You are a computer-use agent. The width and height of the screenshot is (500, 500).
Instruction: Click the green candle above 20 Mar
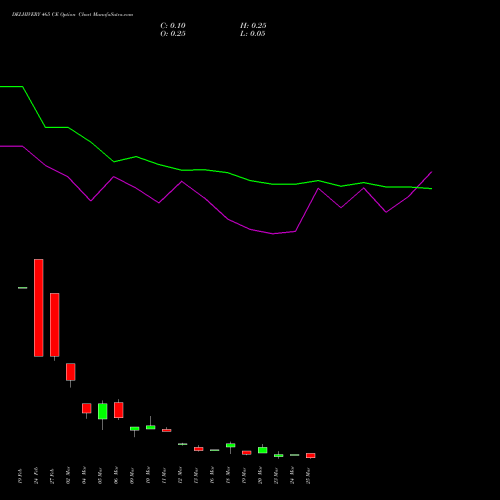263,450
